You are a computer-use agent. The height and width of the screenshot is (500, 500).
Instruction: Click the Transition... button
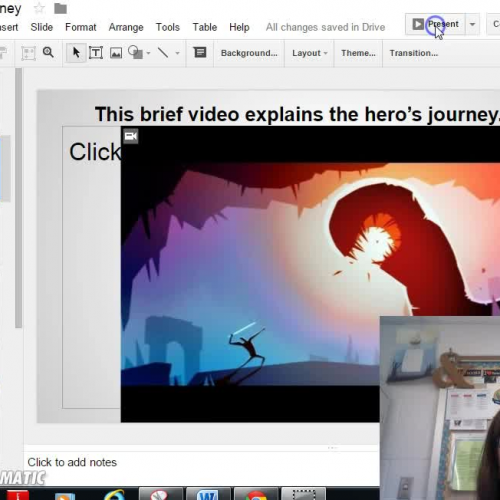pos(414,53)
